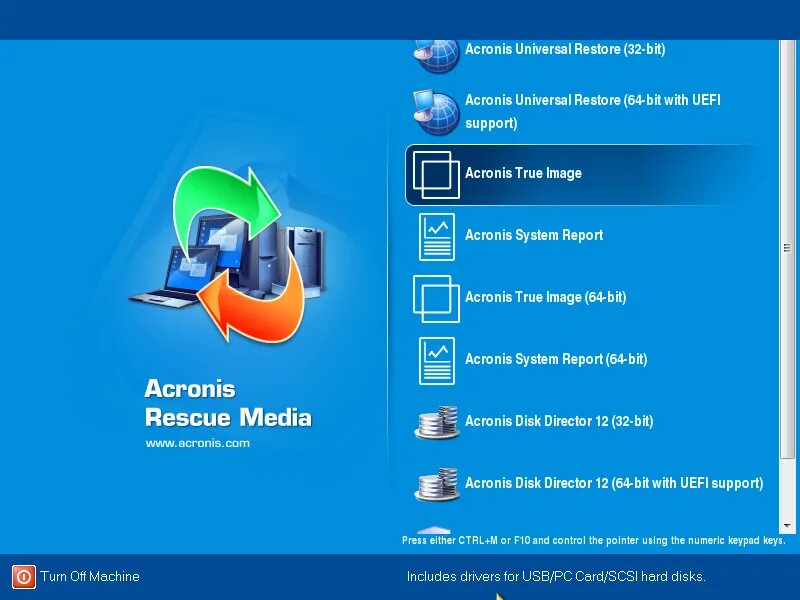The image size is (800, 600).
Task: Click the scrollbar down arrow
Action: [x=787, y=526]
